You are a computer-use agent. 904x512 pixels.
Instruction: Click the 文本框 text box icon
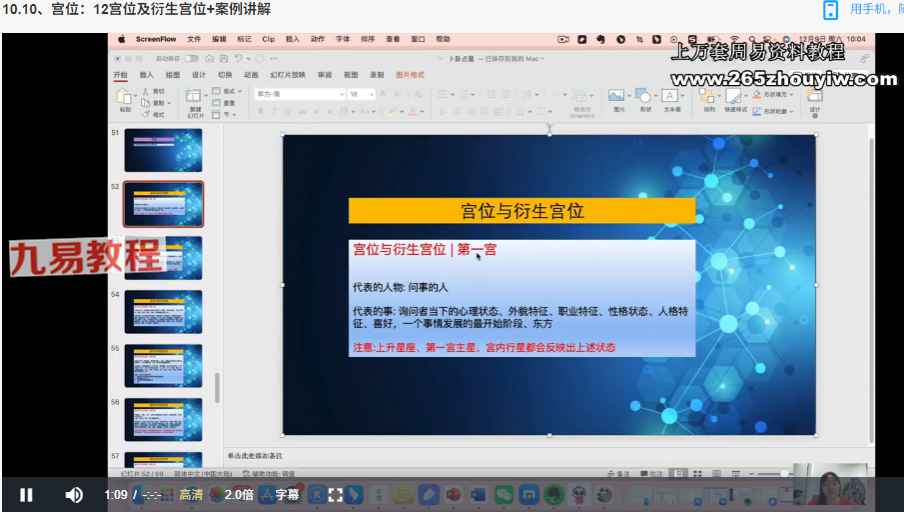(x=670, y=96)
